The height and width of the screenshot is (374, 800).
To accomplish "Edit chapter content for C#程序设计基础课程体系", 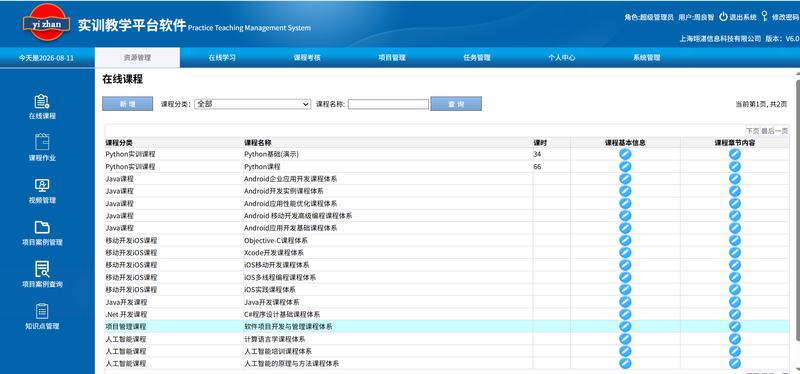I will click(735, 314).
